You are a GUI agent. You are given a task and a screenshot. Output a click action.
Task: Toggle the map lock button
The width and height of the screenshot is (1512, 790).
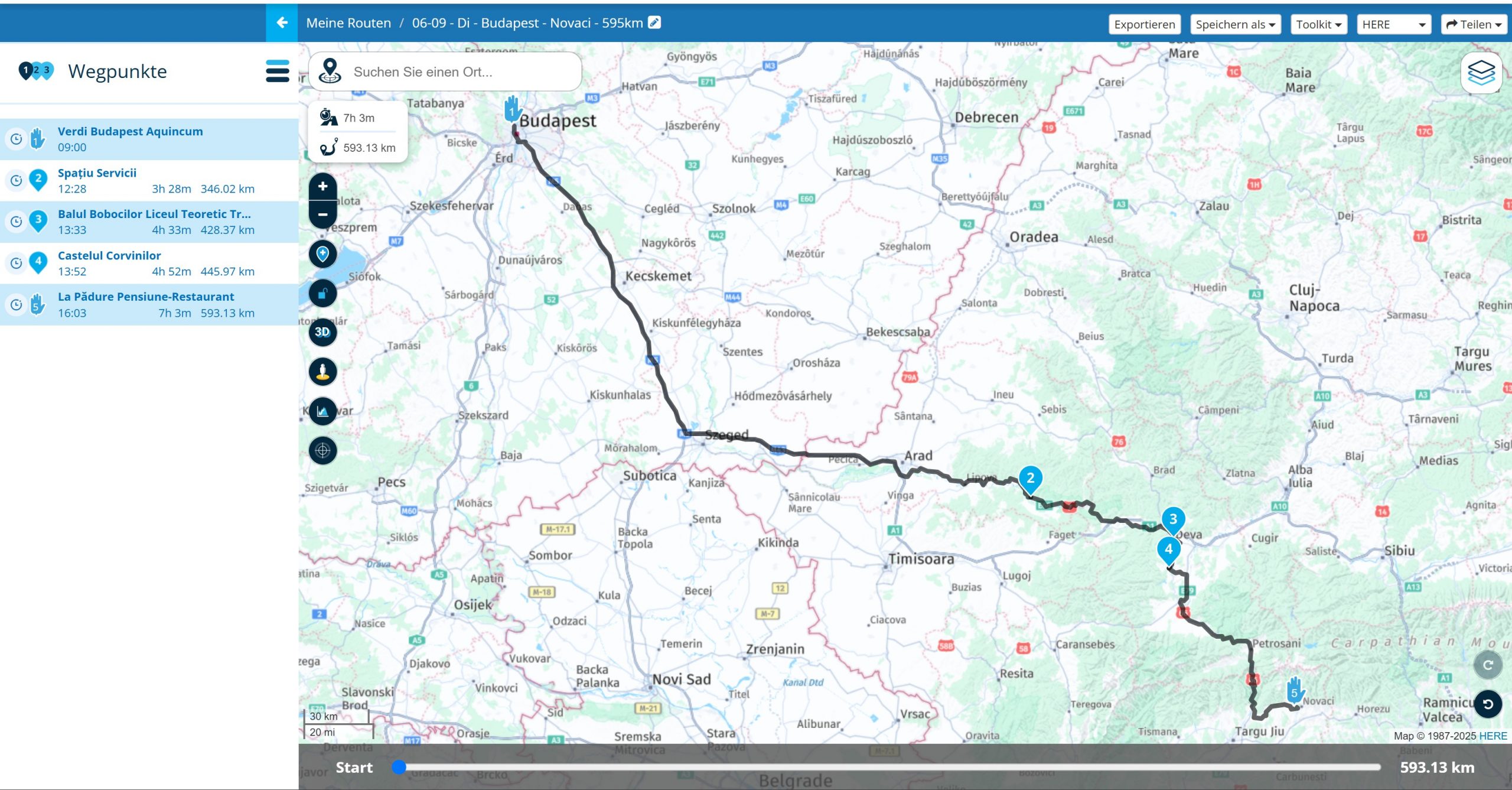pos(322,293)
